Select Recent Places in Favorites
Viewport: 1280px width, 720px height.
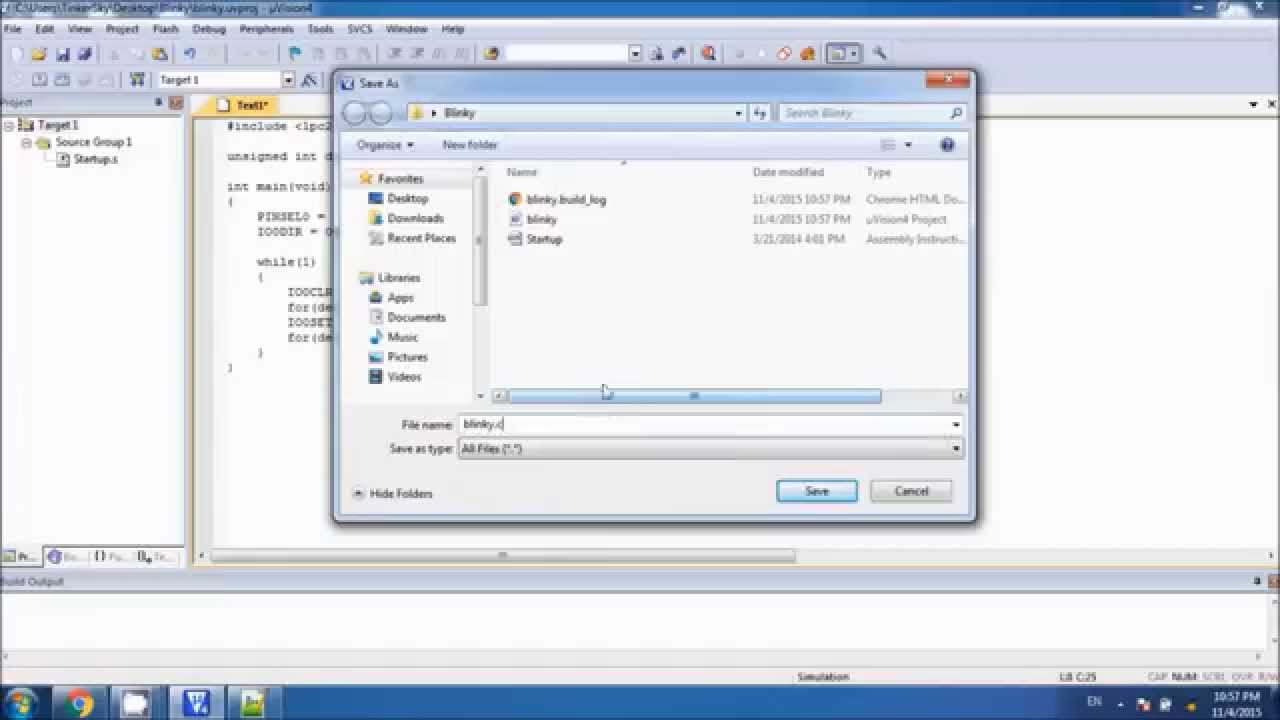click(412, 238)
